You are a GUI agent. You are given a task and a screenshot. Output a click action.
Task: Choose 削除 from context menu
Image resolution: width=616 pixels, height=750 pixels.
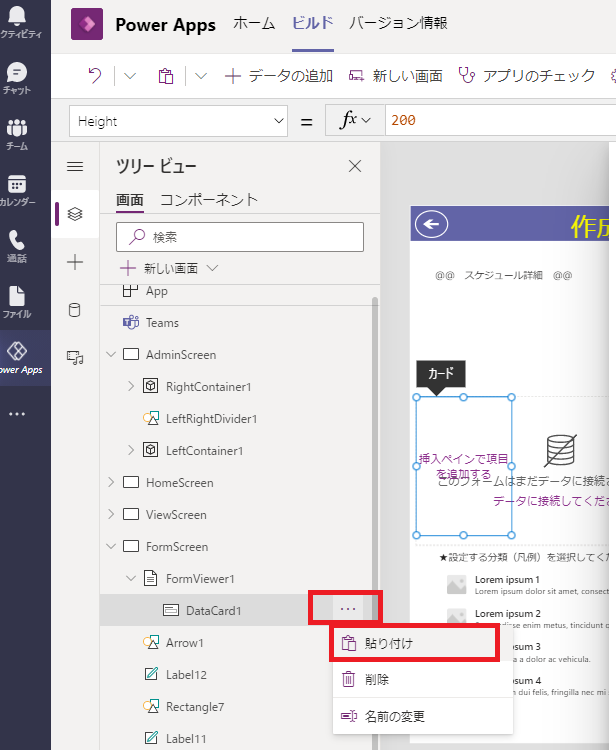click(423, 679)
